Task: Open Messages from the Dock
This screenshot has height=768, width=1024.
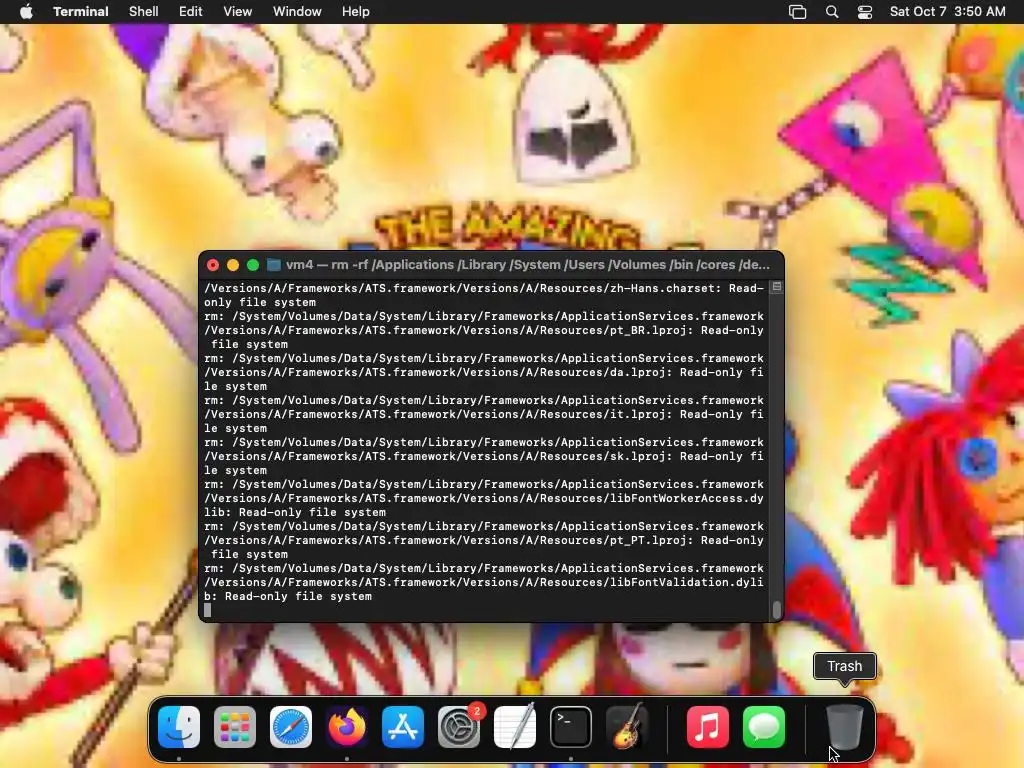Action: point(764,727)
